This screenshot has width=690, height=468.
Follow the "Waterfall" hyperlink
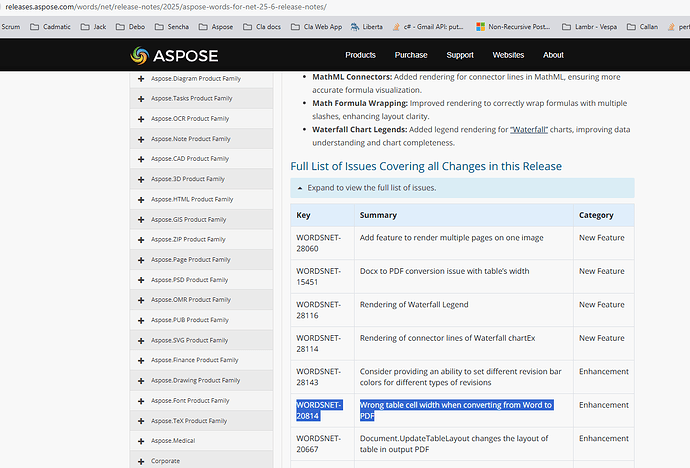pos(529,130)
